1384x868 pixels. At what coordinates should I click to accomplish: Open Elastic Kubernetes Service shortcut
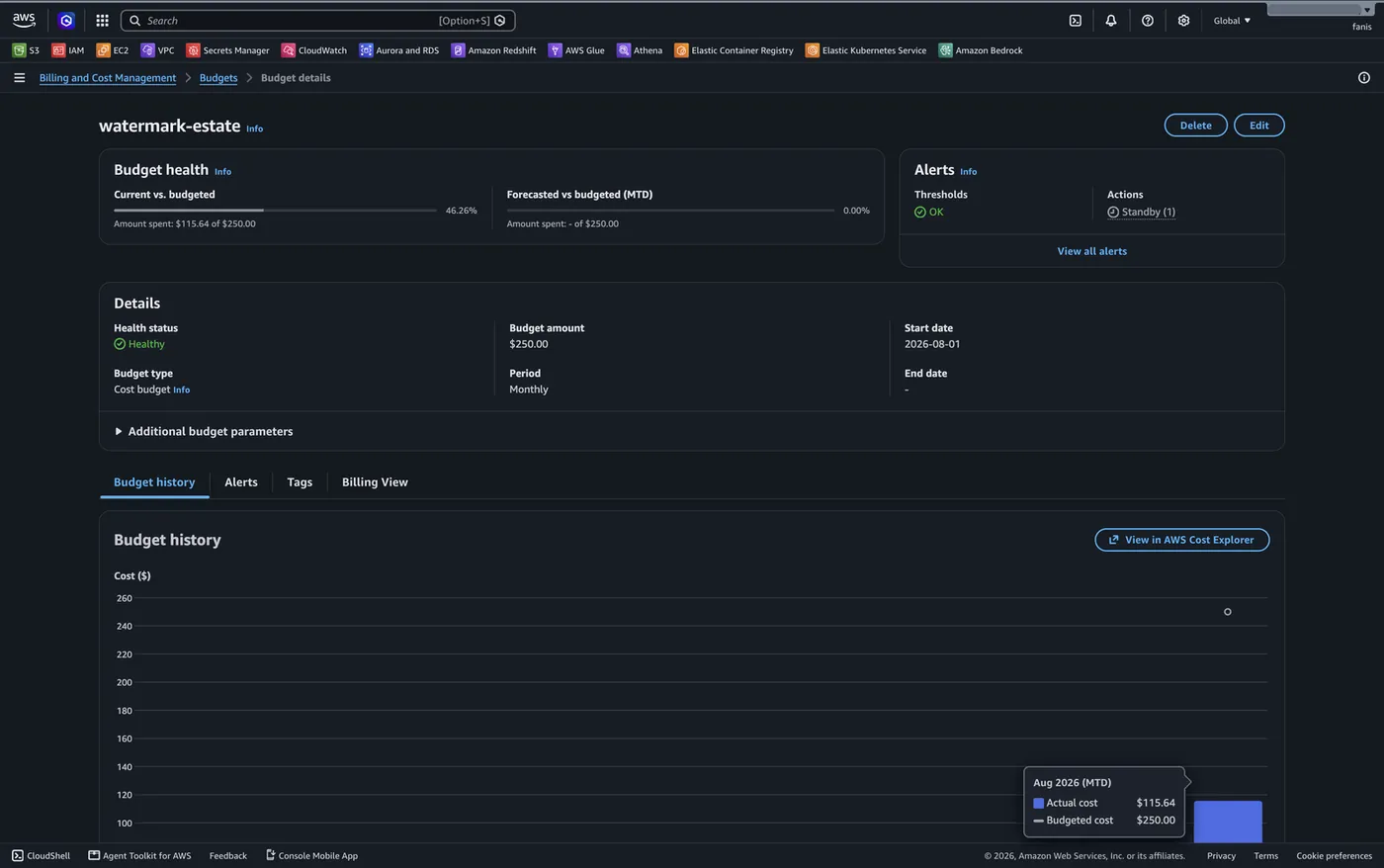click(866, 50)
